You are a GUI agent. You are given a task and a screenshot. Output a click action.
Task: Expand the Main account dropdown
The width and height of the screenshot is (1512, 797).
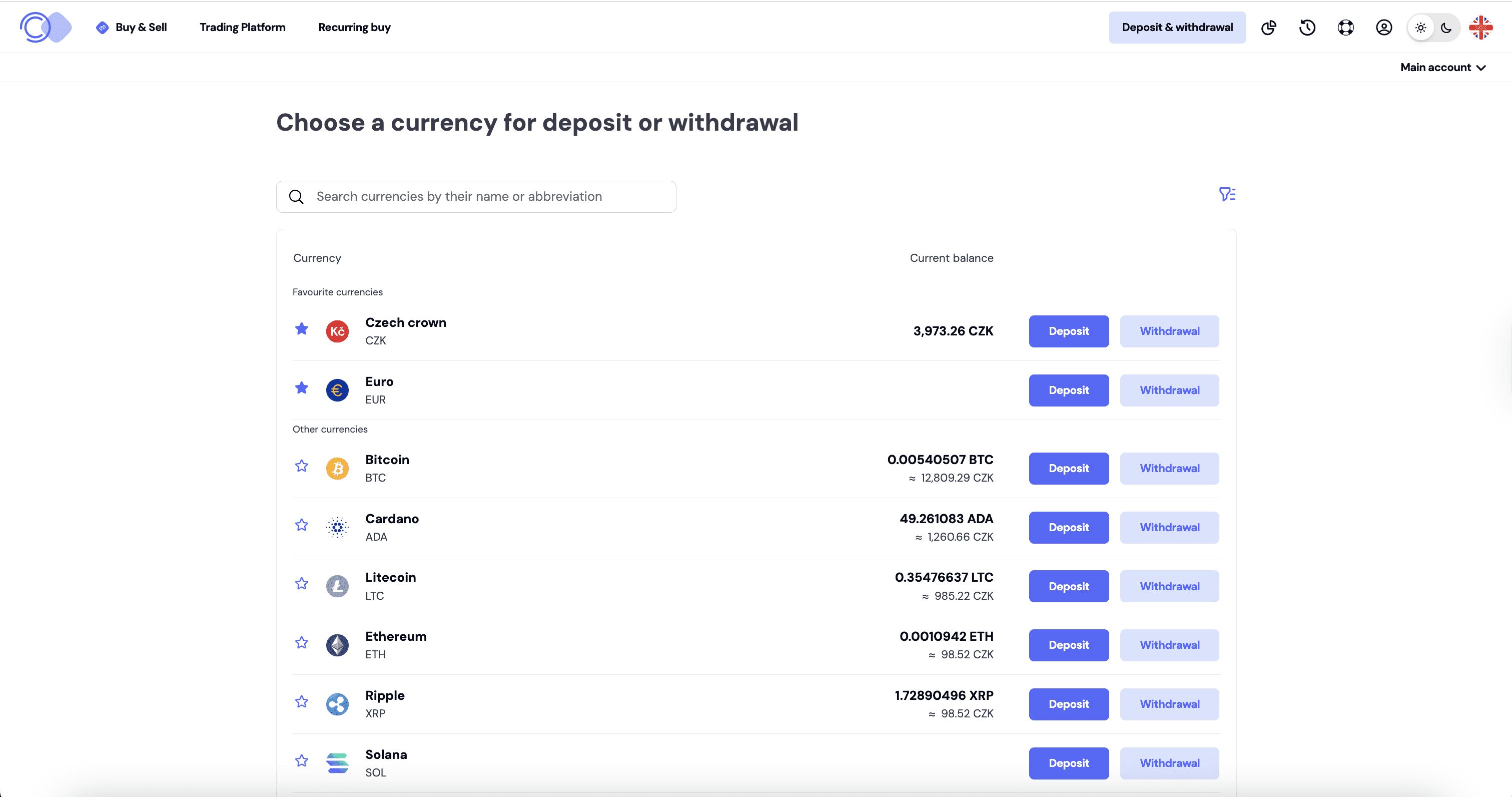[x=1443, y=68]
